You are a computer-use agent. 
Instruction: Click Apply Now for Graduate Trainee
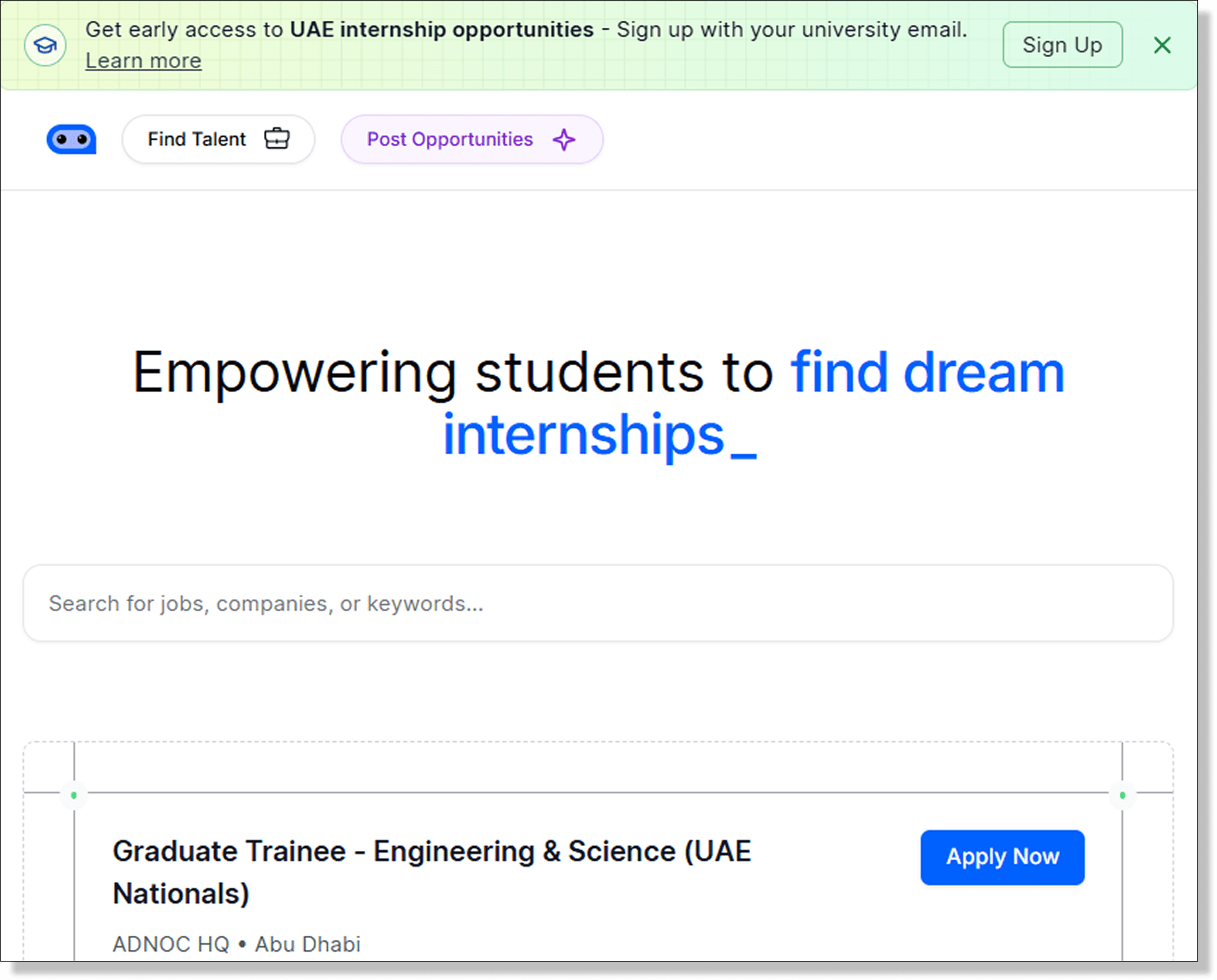point(1002,857)
